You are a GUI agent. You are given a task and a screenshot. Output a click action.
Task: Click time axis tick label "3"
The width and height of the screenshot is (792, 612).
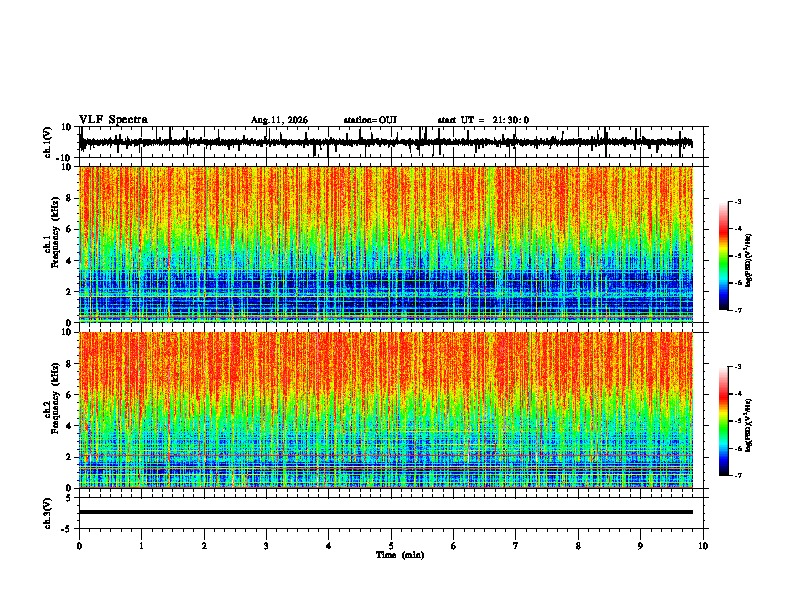click(x=266, y=546)
